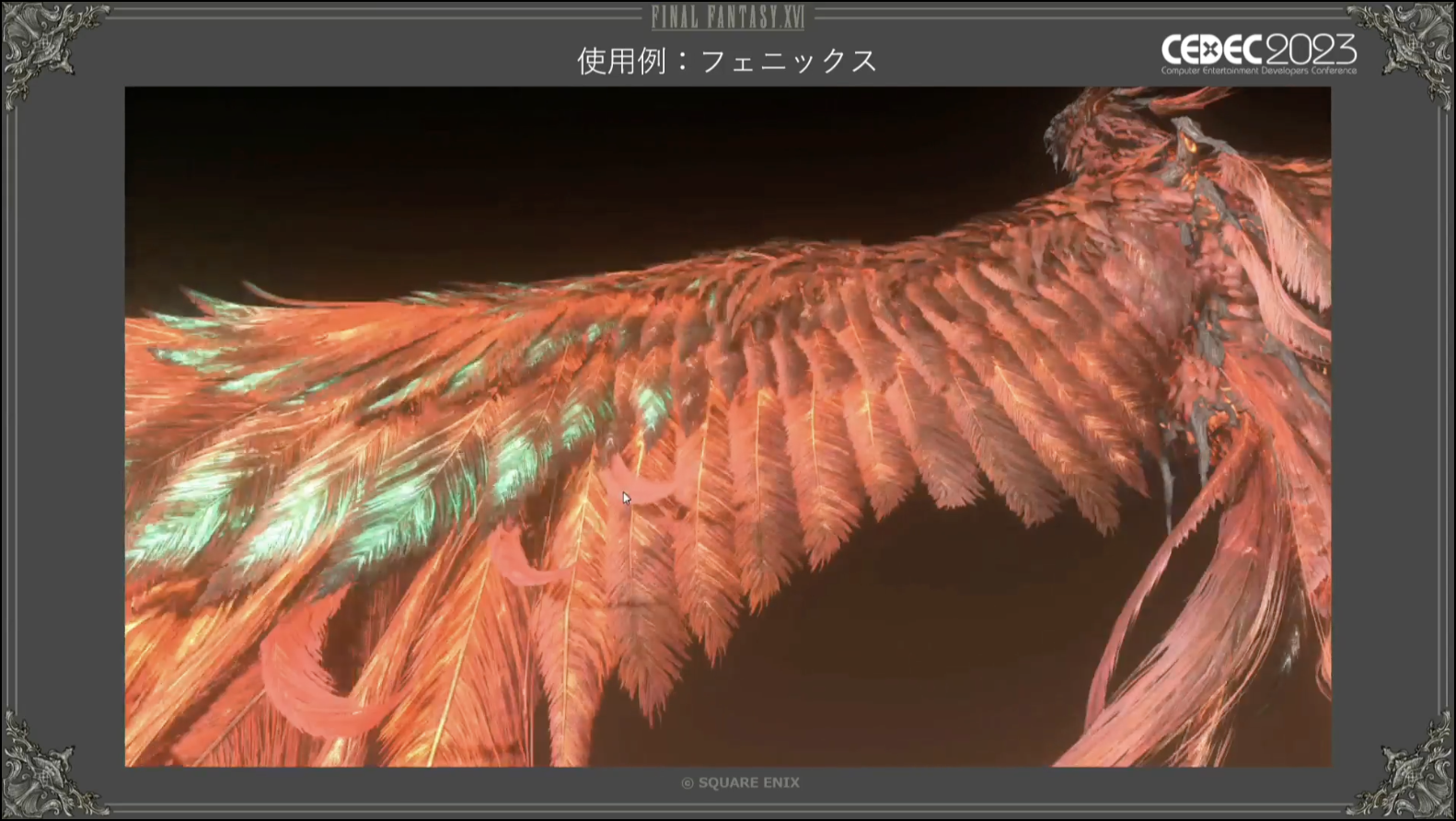The image size is (1456, 821).
Task: Click the phoenix's glowing orange eye
Action: click(x=1190, y=144)
